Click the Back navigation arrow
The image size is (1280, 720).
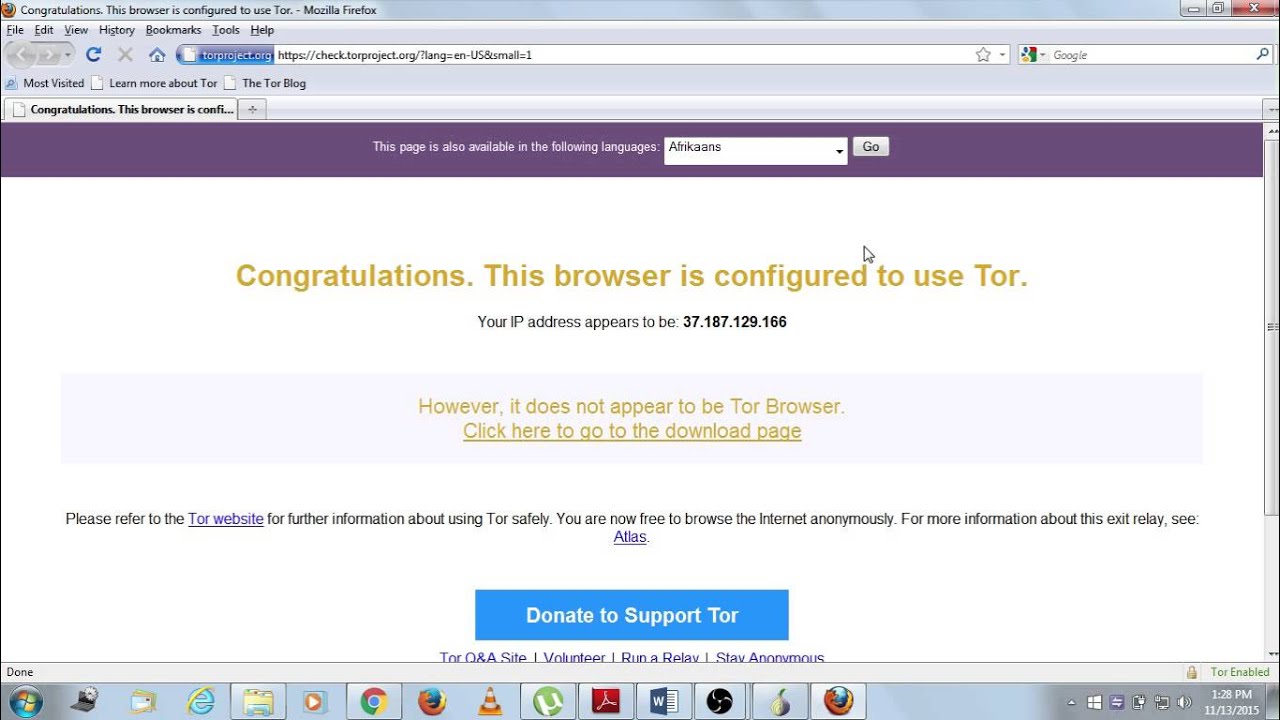click(23, 55)
